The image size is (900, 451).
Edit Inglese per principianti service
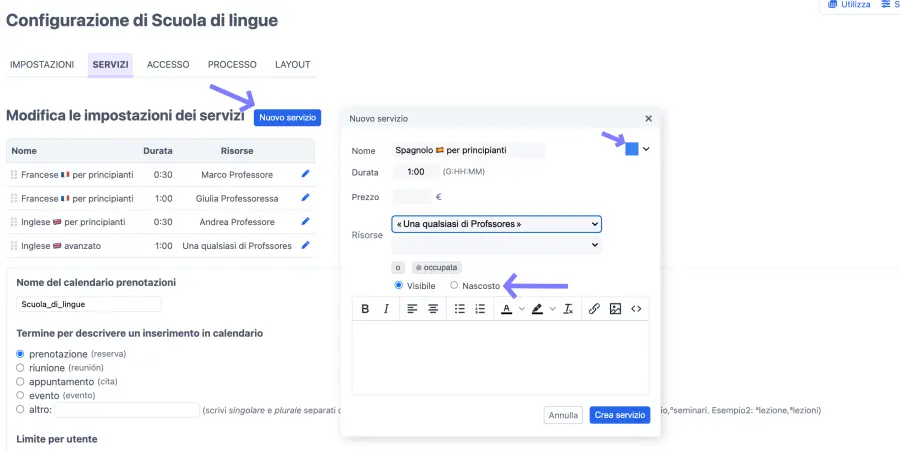point(305,221)
